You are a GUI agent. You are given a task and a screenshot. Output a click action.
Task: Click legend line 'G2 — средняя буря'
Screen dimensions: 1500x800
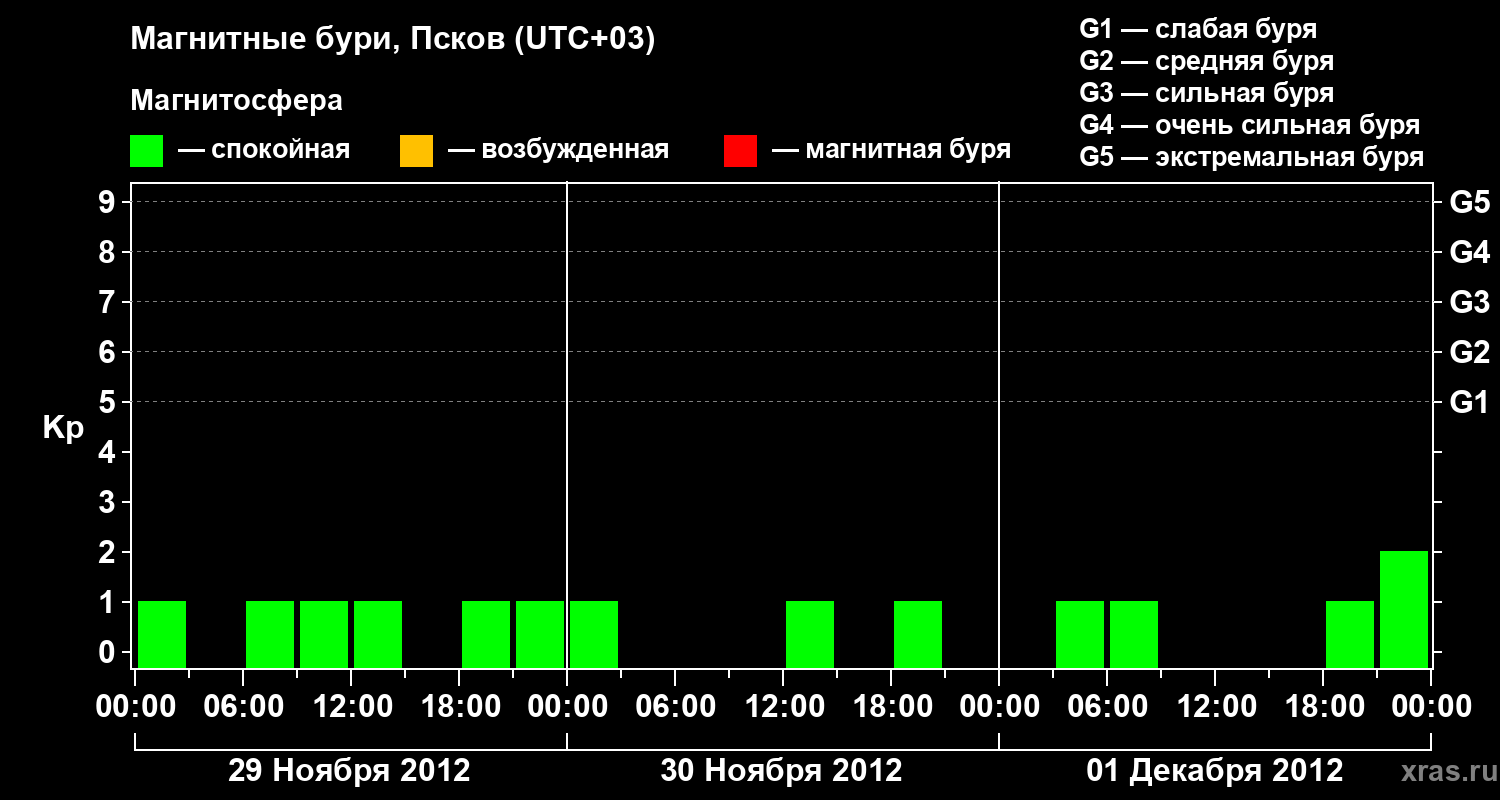pos(1206,60)
